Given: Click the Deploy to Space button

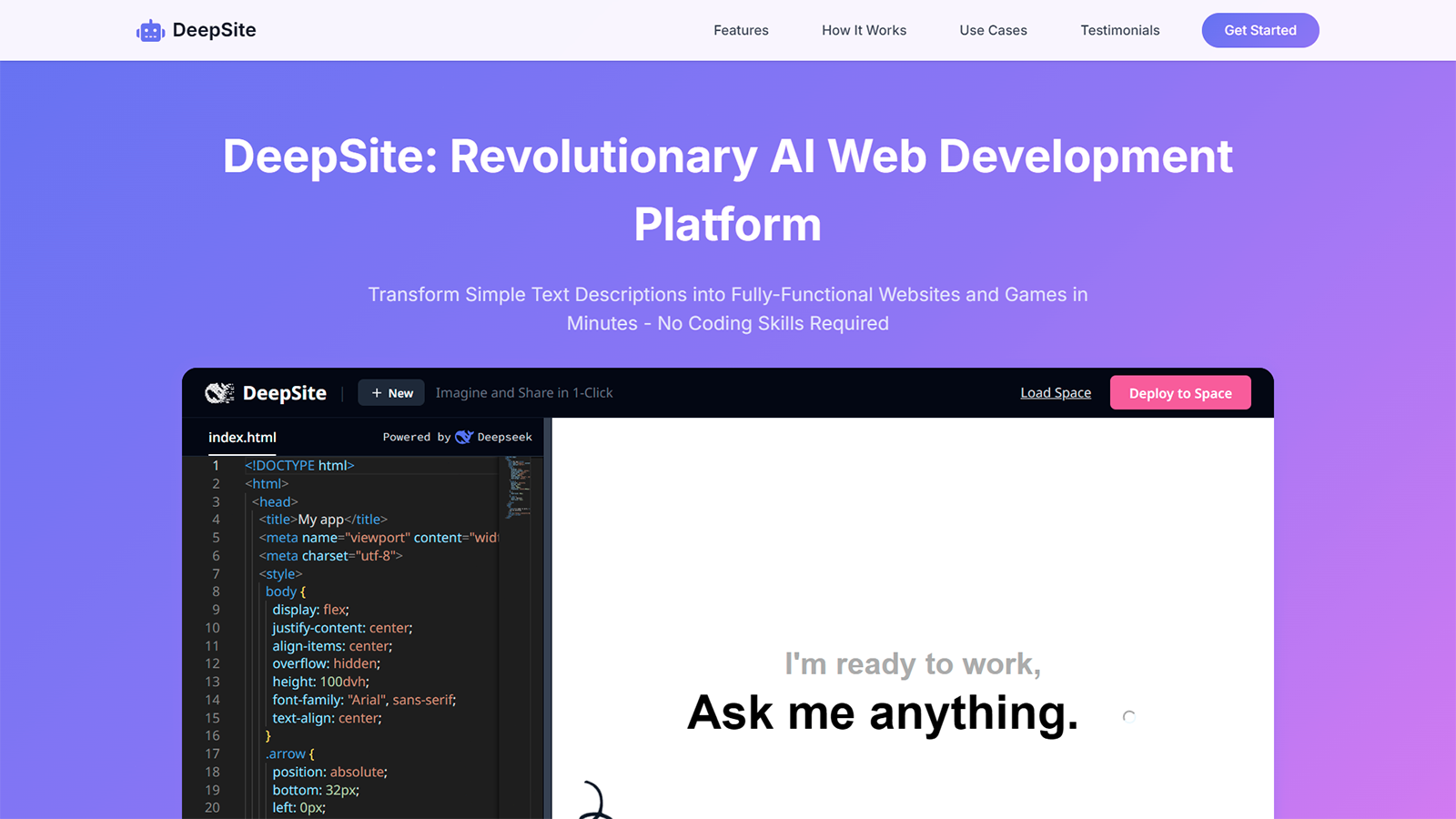Looking at the screenshot, I should [1180, 393].
